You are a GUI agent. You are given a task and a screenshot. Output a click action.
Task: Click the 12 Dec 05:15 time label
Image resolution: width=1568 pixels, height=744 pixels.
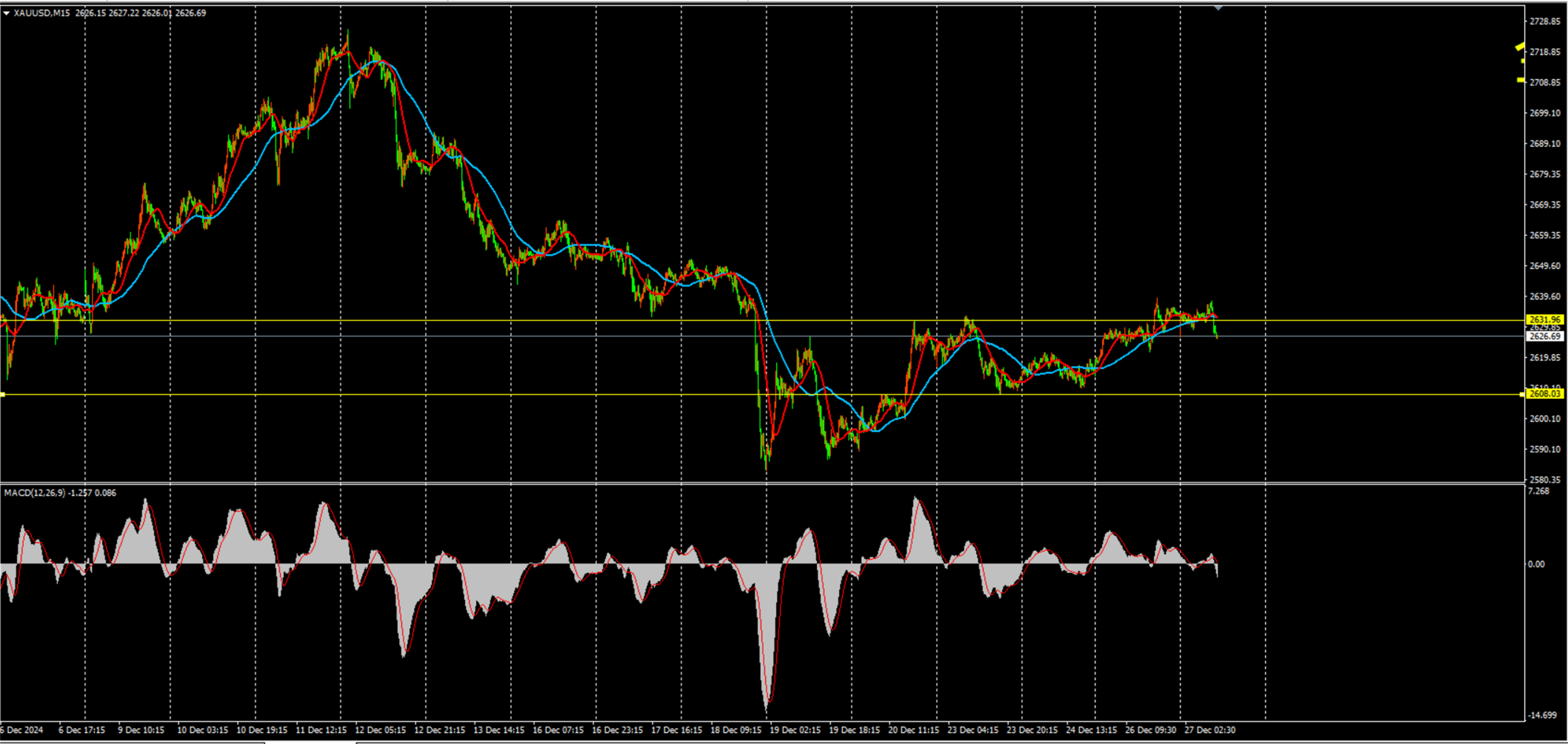point(380,730)
